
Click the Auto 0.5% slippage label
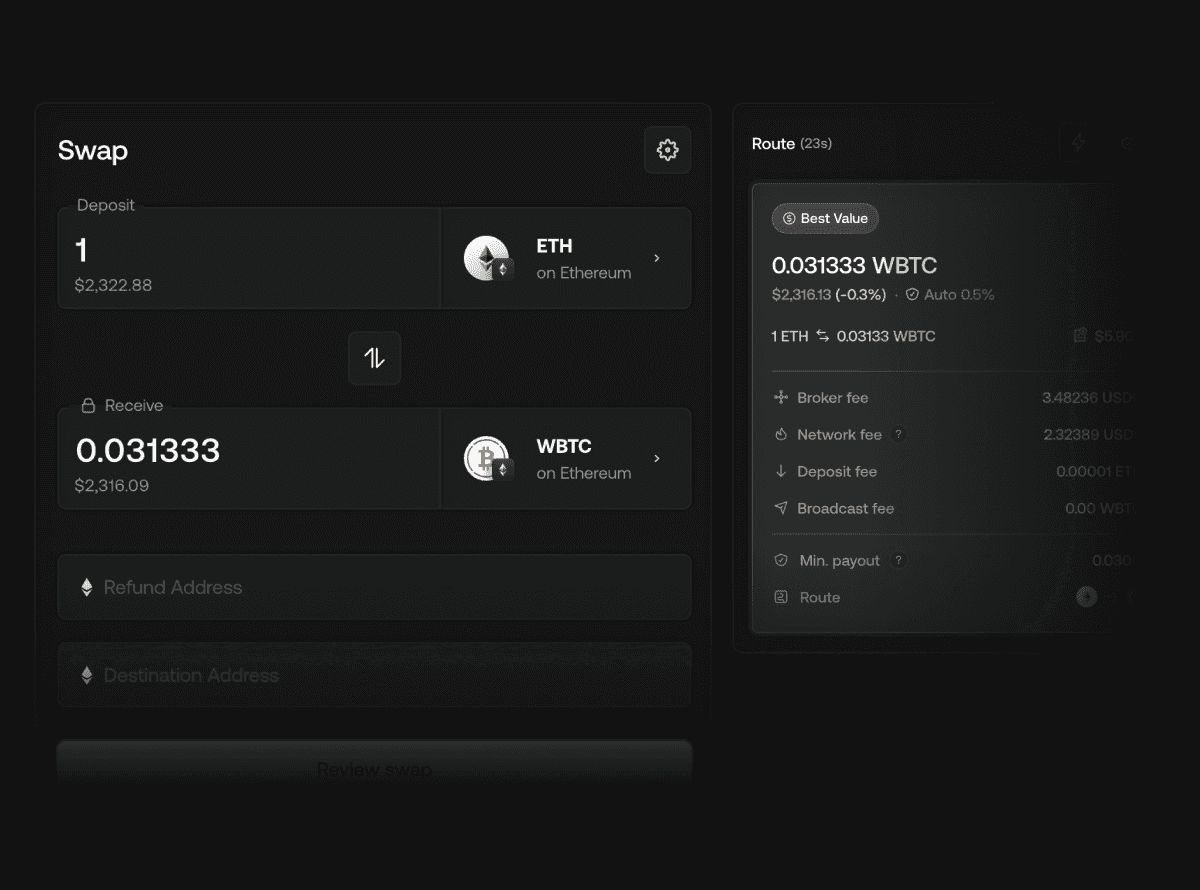(960, 295)
